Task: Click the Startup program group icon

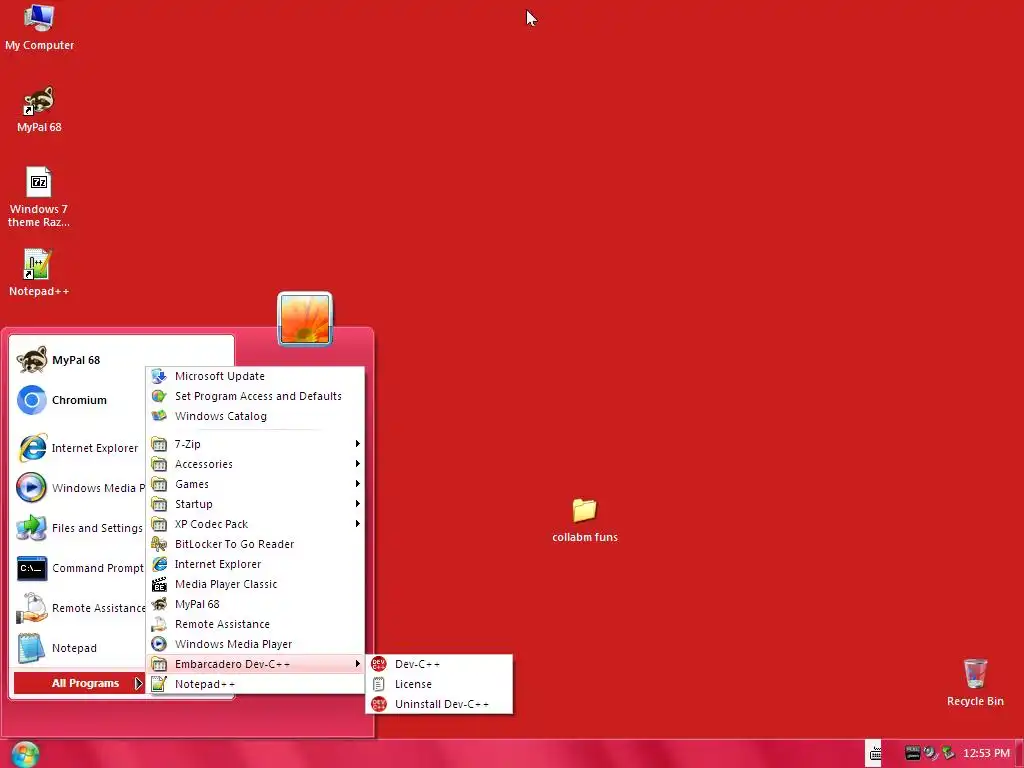Action: [159, 504]
